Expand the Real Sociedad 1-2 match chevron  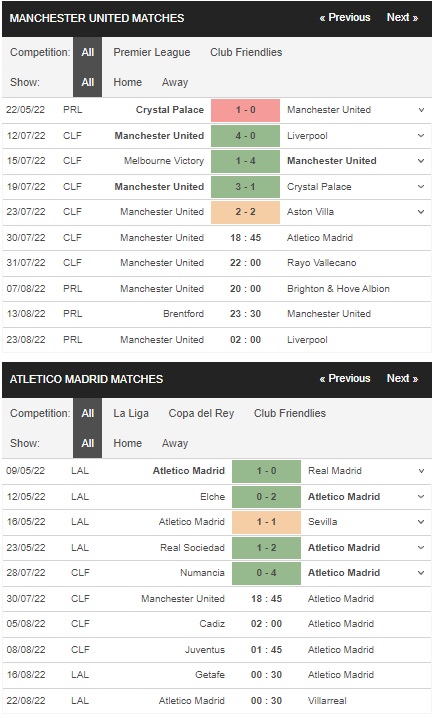point(421,548)
